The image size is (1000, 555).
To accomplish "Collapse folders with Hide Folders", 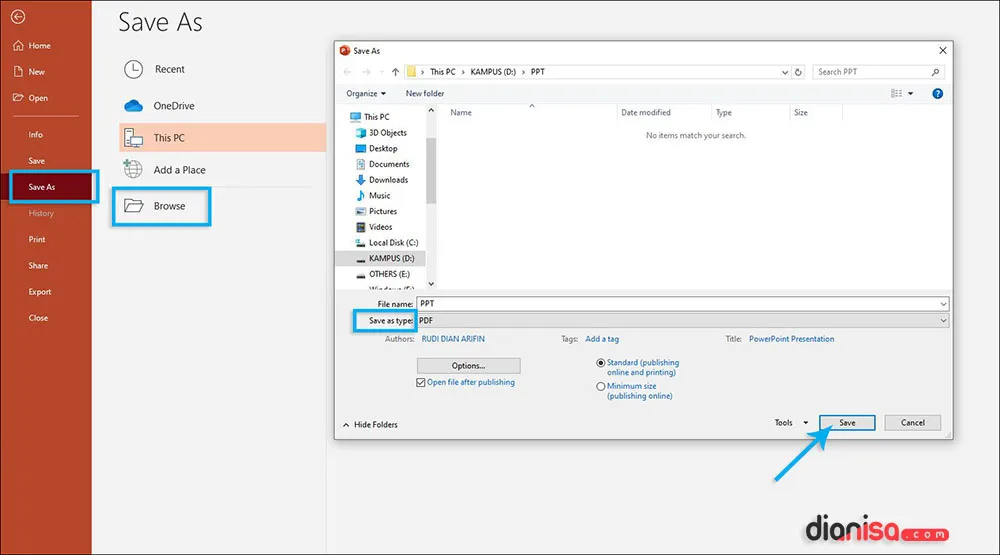I will tap(370, 424).
